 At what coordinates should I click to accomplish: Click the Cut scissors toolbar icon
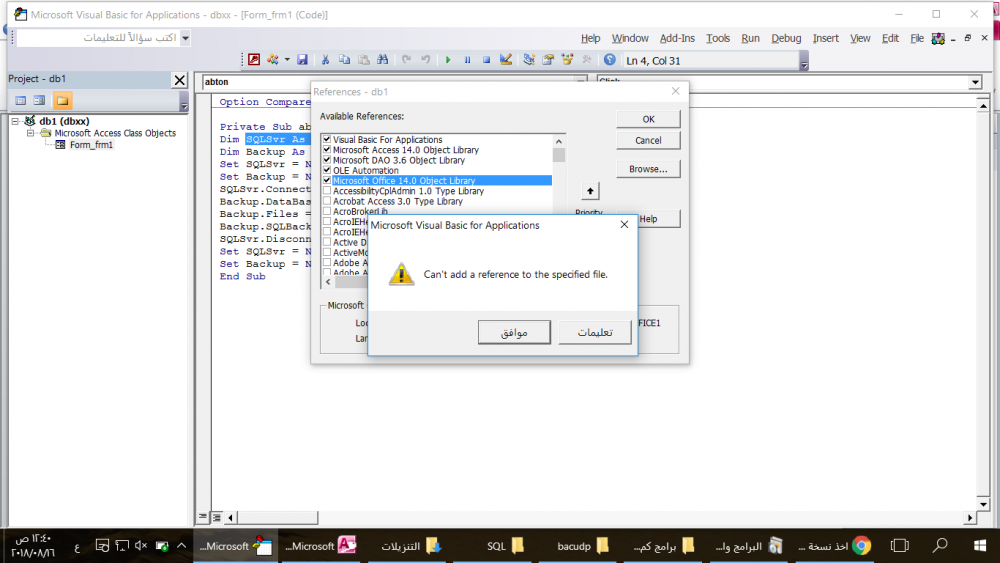click(326, 60)
